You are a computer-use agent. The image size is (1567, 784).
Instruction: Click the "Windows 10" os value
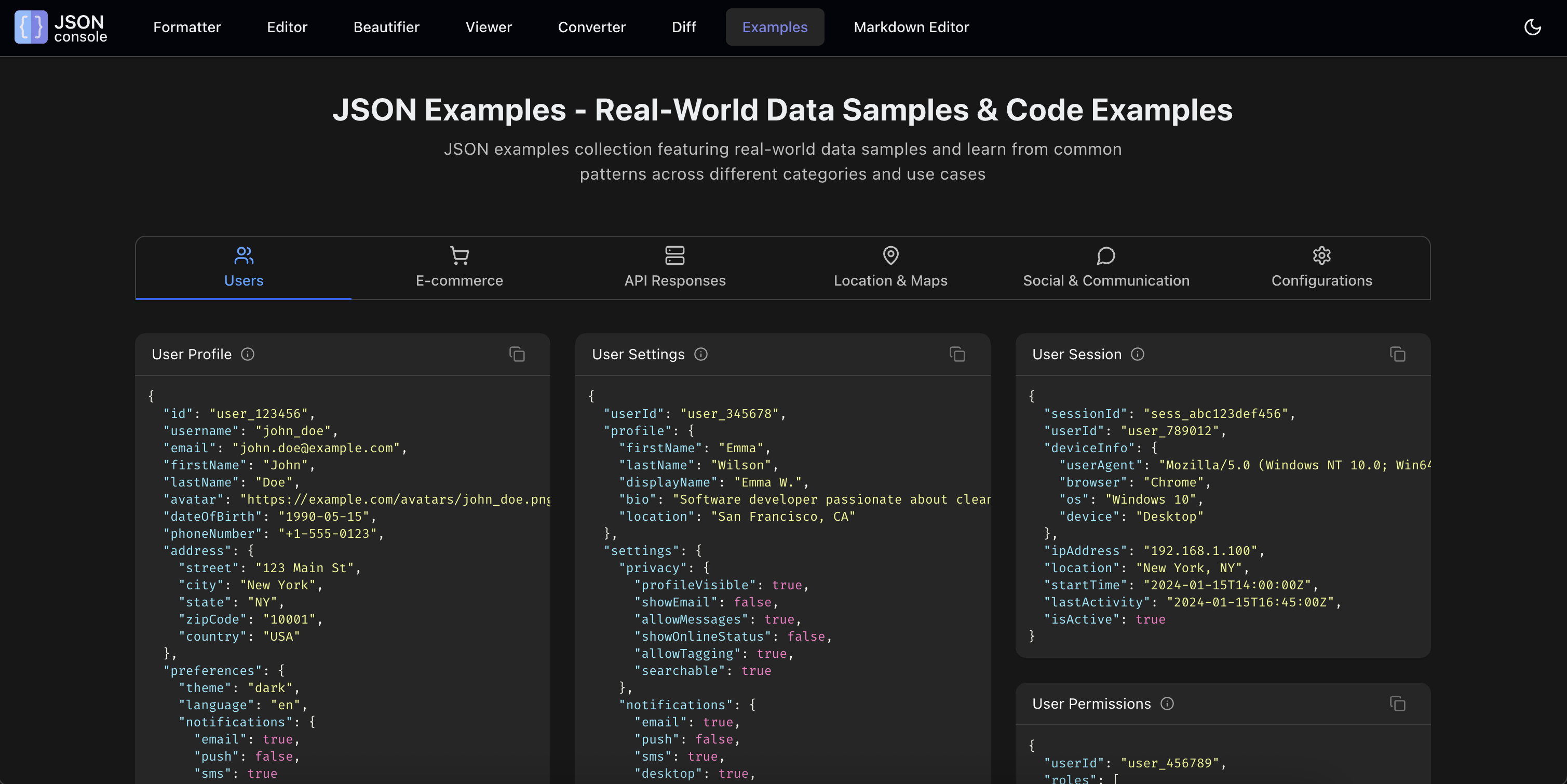tap(1150, 499)
